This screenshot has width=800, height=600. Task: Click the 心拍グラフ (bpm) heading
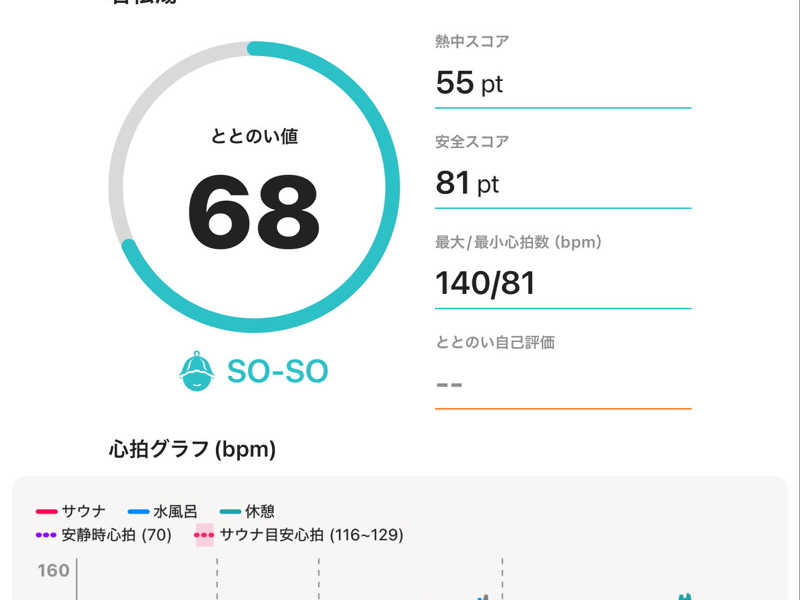click(192, 449)
